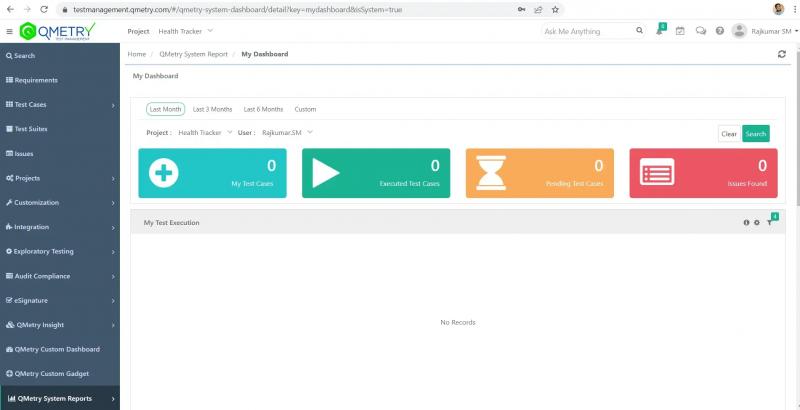Expand the Exploratory Testing sidebar section
The width and height of the screenshot is (800, 410).
(60, 251)
